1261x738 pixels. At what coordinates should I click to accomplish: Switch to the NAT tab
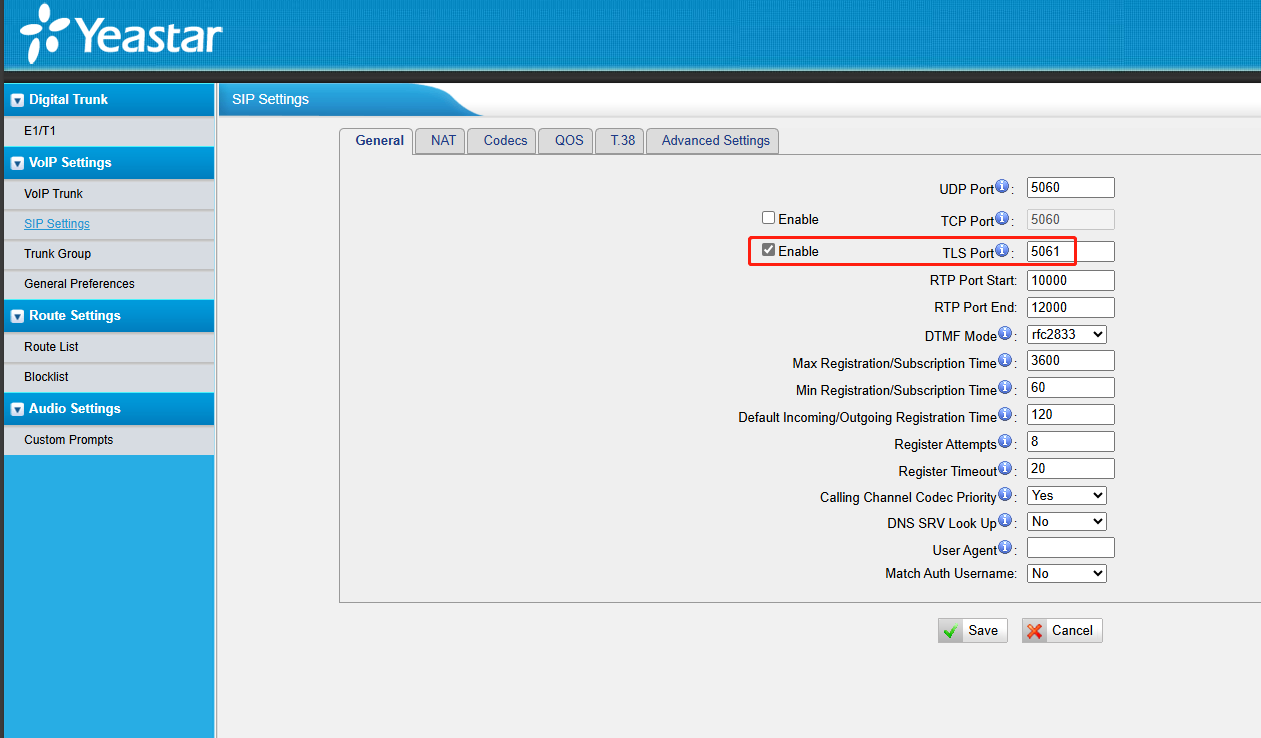point(443,141)
